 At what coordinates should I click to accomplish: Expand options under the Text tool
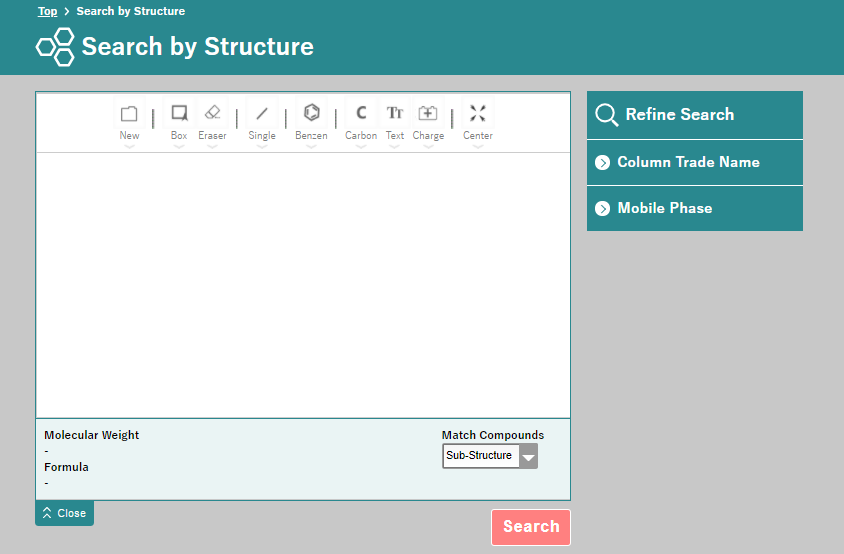395,146
